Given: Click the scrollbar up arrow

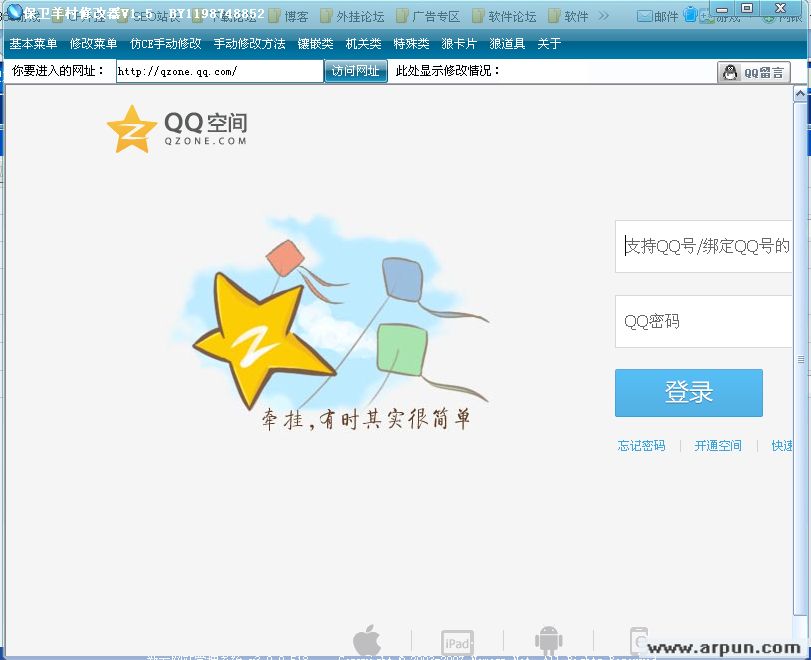Looking at the screenshot, I should coord(800,94).
